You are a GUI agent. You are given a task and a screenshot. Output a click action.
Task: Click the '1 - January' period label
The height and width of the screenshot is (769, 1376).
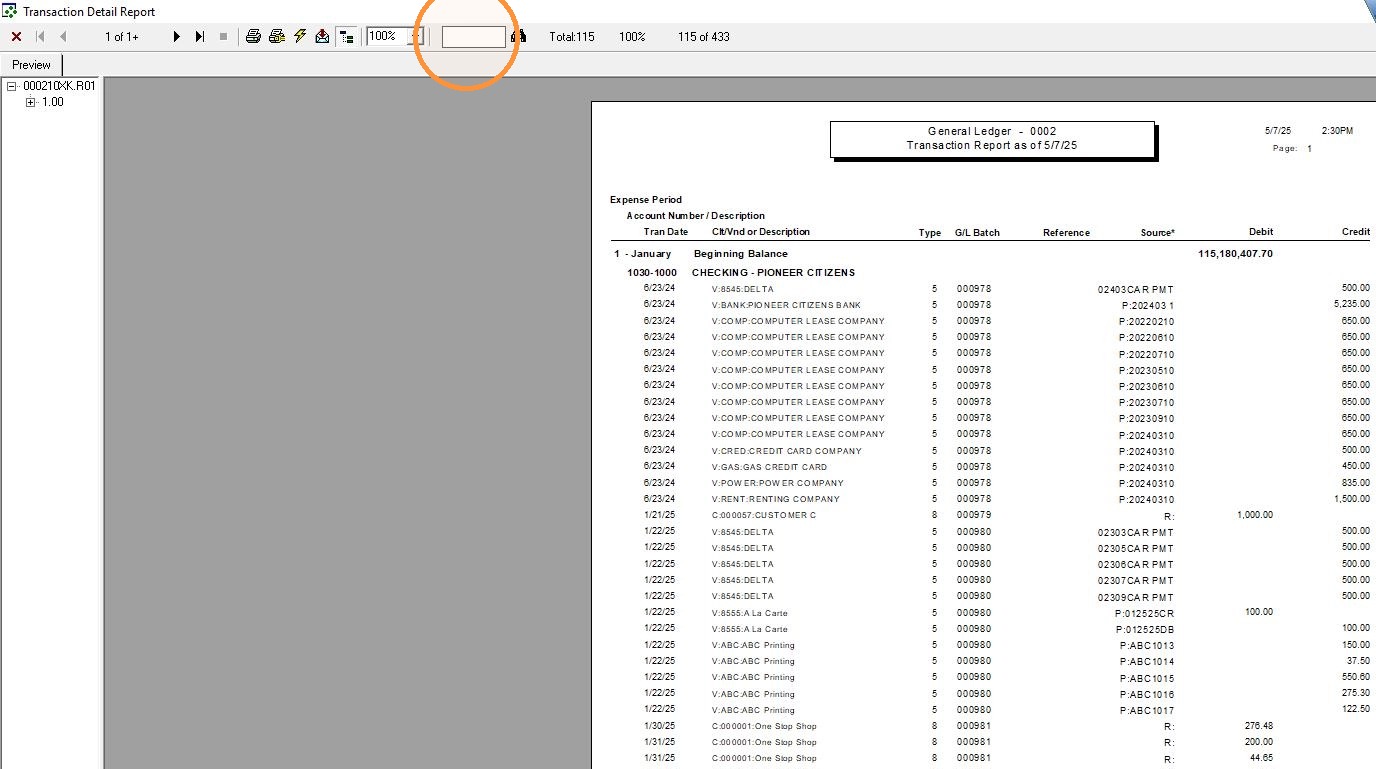643,254
